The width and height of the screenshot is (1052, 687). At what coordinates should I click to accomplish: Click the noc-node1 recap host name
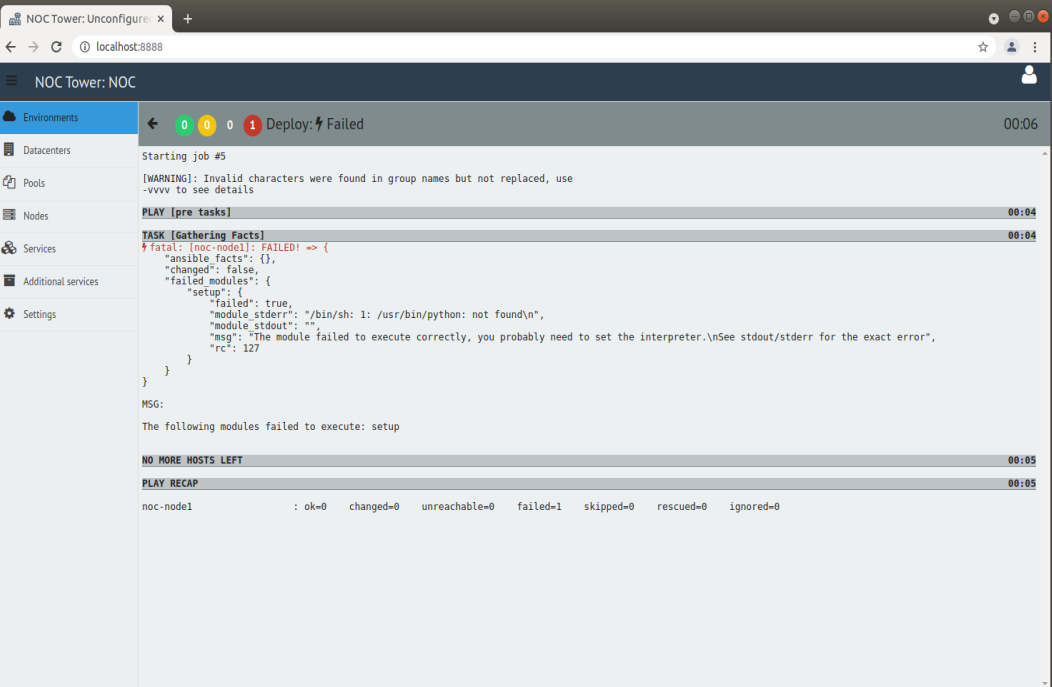[x=167, y=507]
